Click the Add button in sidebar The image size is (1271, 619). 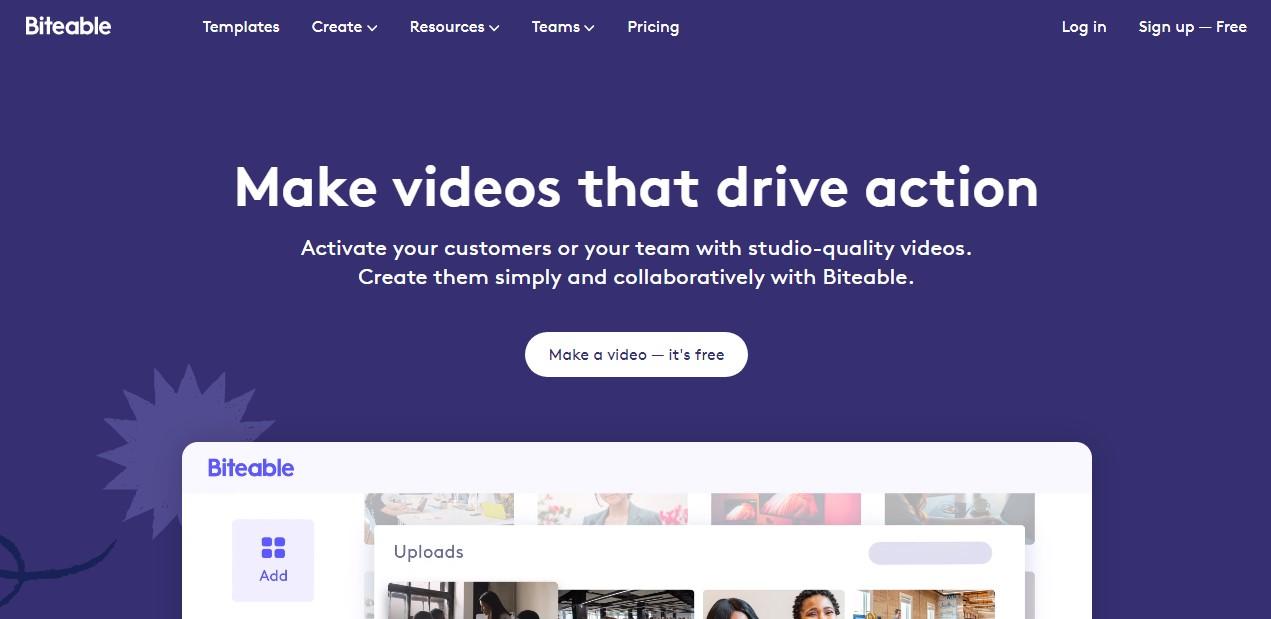pyautogui.click(x=273, y=560)
